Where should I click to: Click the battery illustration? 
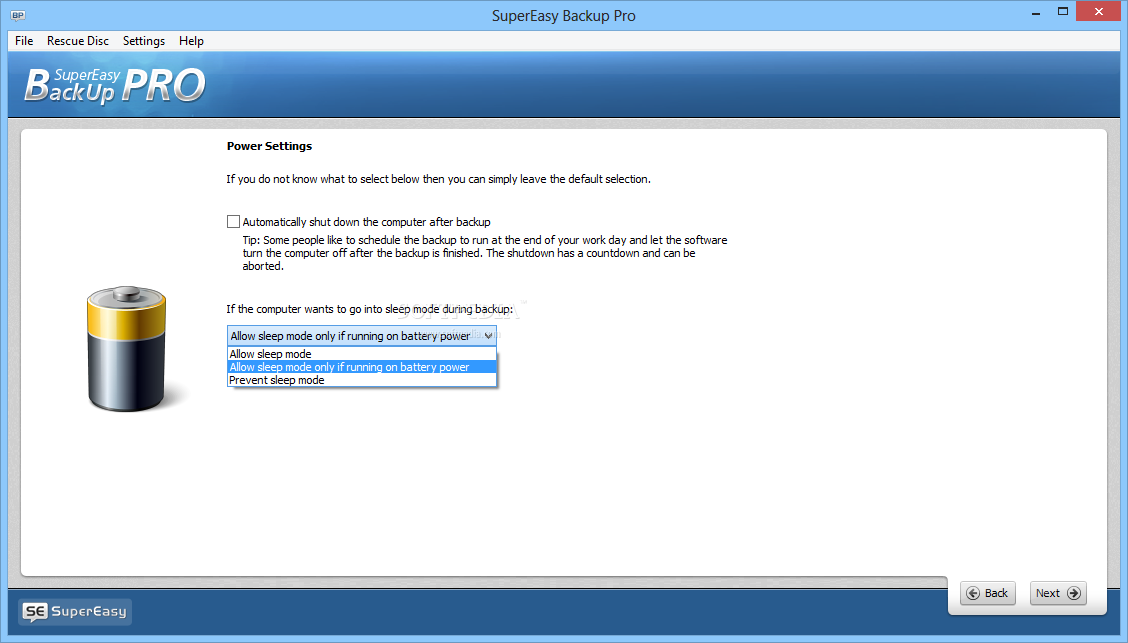click(127, 349)
